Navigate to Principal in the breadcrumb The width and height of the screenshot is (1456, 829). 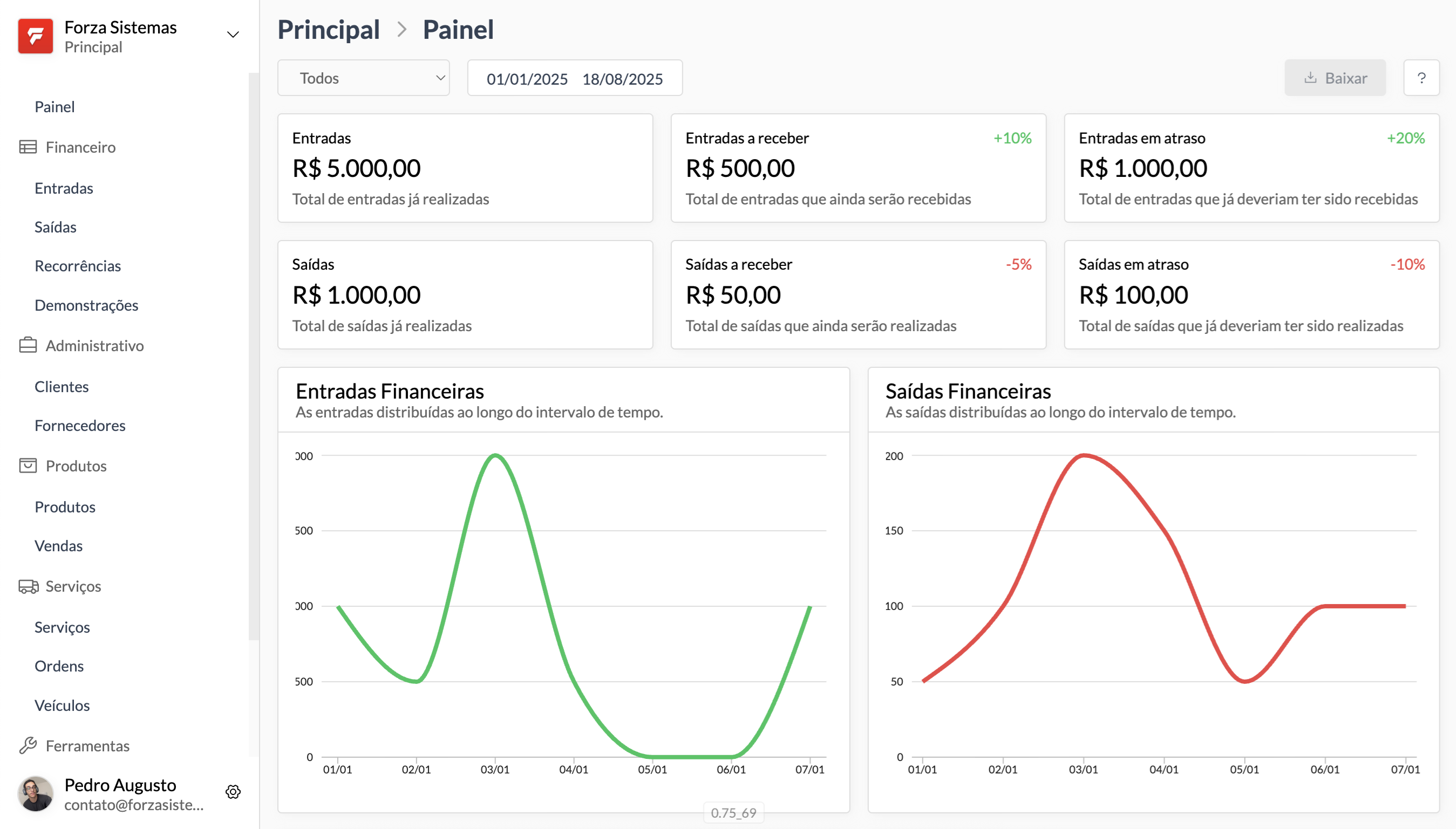(329, 29)
